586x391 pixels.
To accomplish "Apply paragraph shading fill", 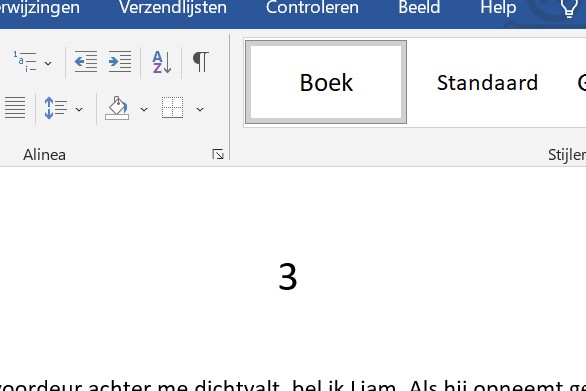I will [x=117, y=108].
